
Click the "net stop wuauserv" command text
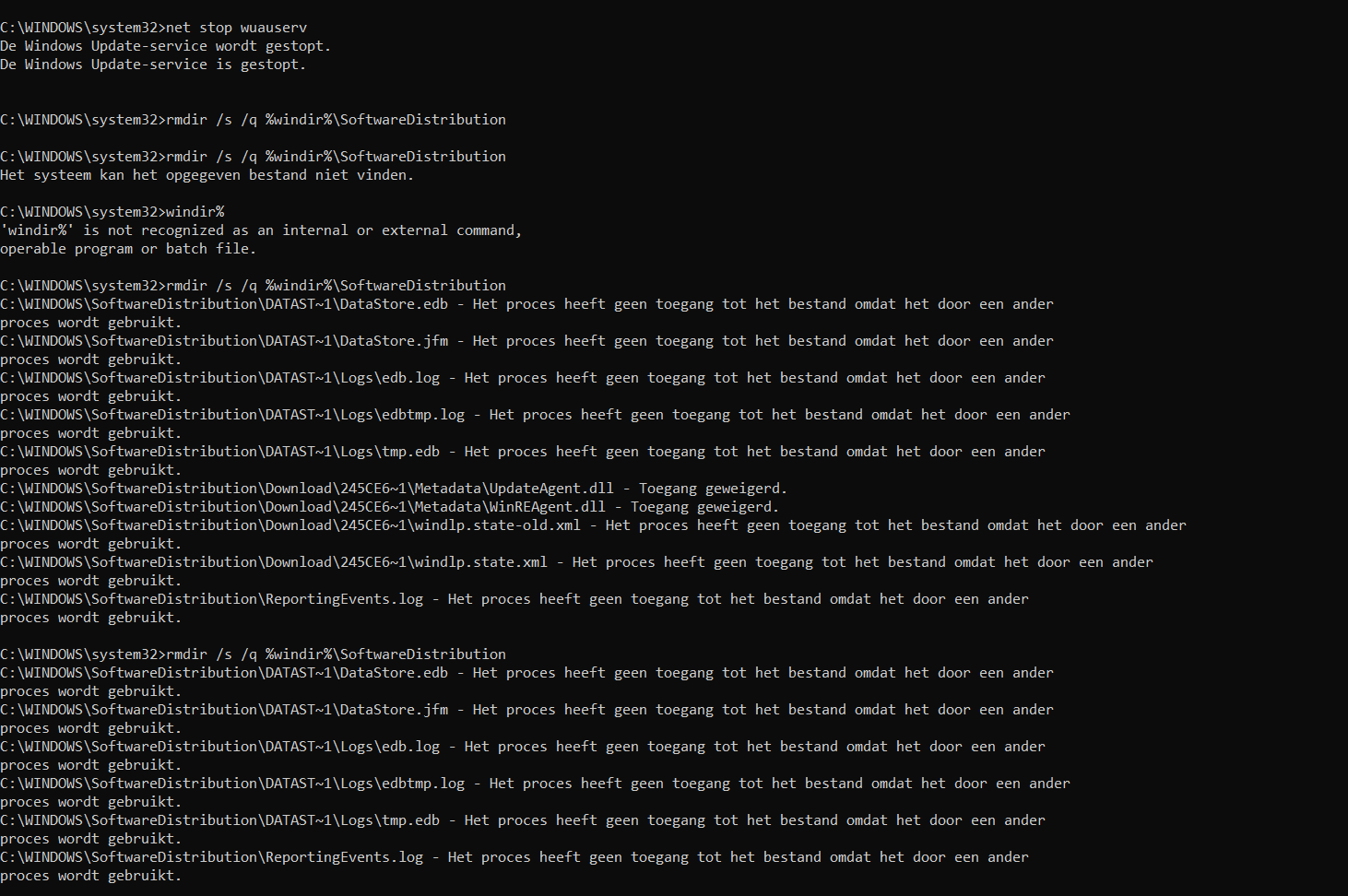[236, 28]
